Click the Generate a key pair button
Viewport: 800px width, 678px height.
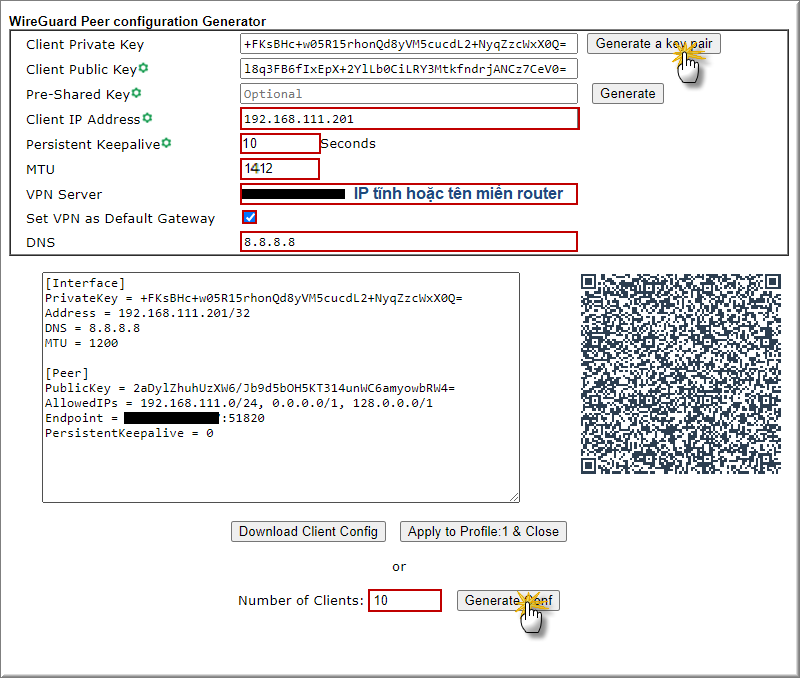click(654, 44)
